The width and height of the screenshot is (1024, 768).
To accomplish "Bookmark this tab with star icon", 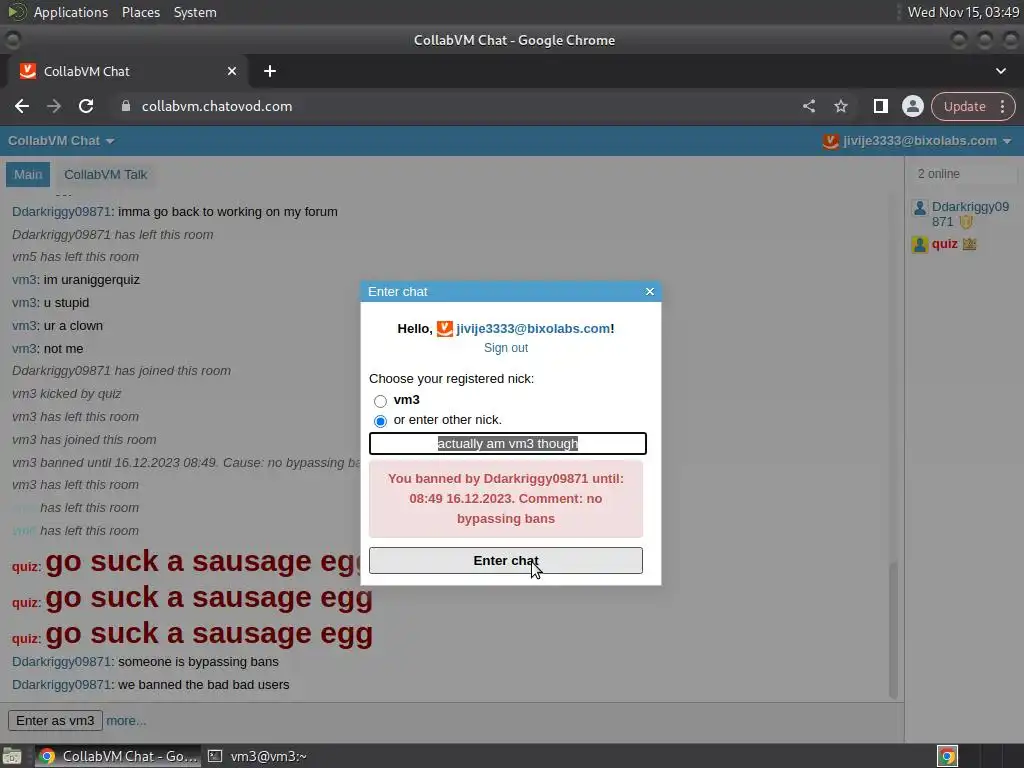I will (840, 106).
